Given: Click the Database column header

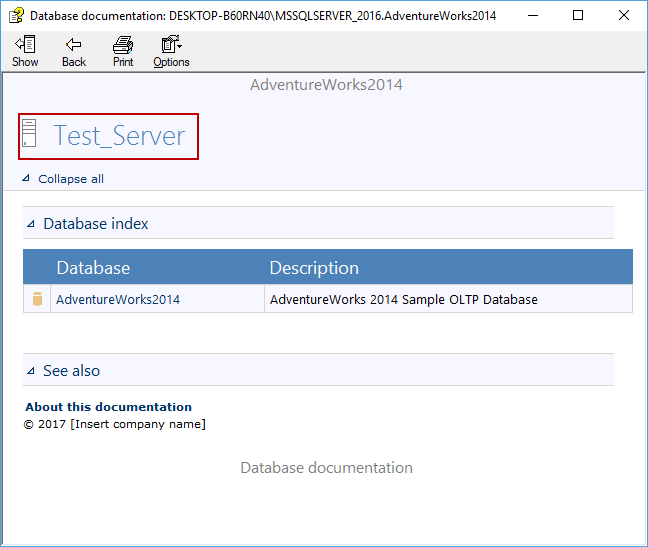Looking at the screenshot, I should [93, 268].
